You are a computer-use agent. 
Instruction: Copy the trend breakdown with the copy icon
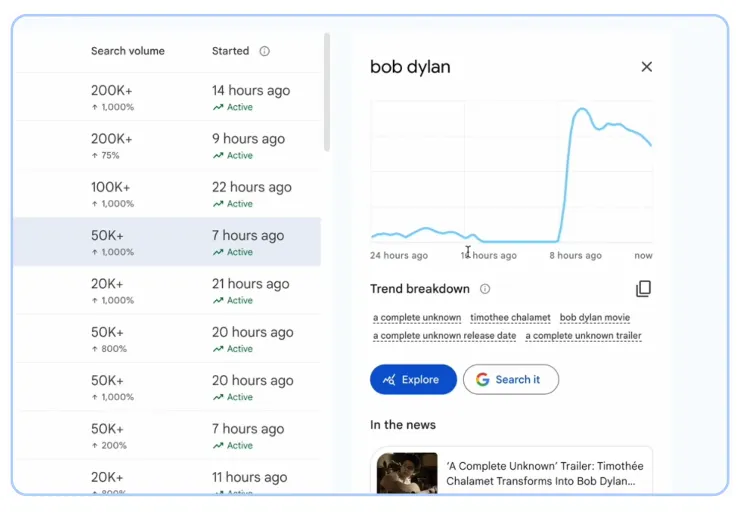[x=643, y=289]
